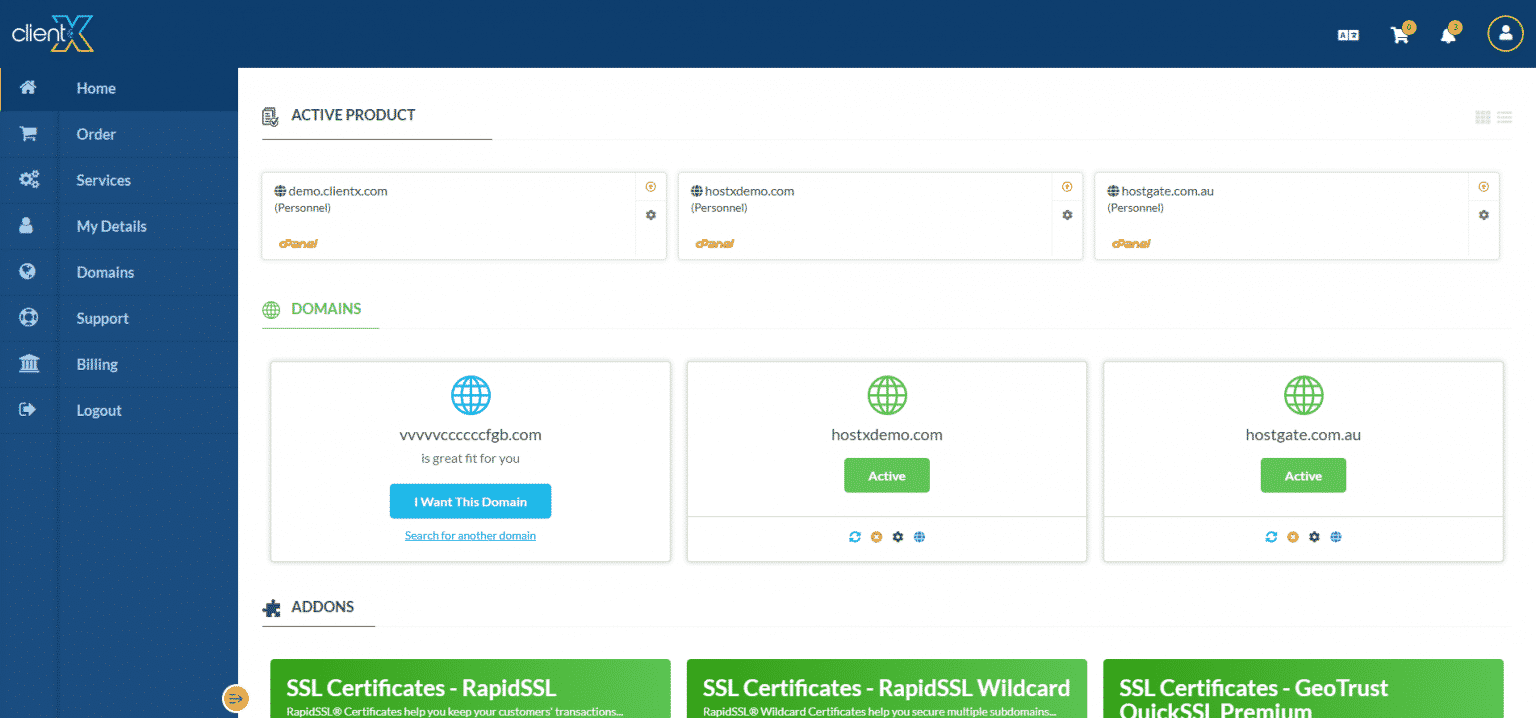Click the clientX logo
1536x718 pixels.
[x=52, y=33]
